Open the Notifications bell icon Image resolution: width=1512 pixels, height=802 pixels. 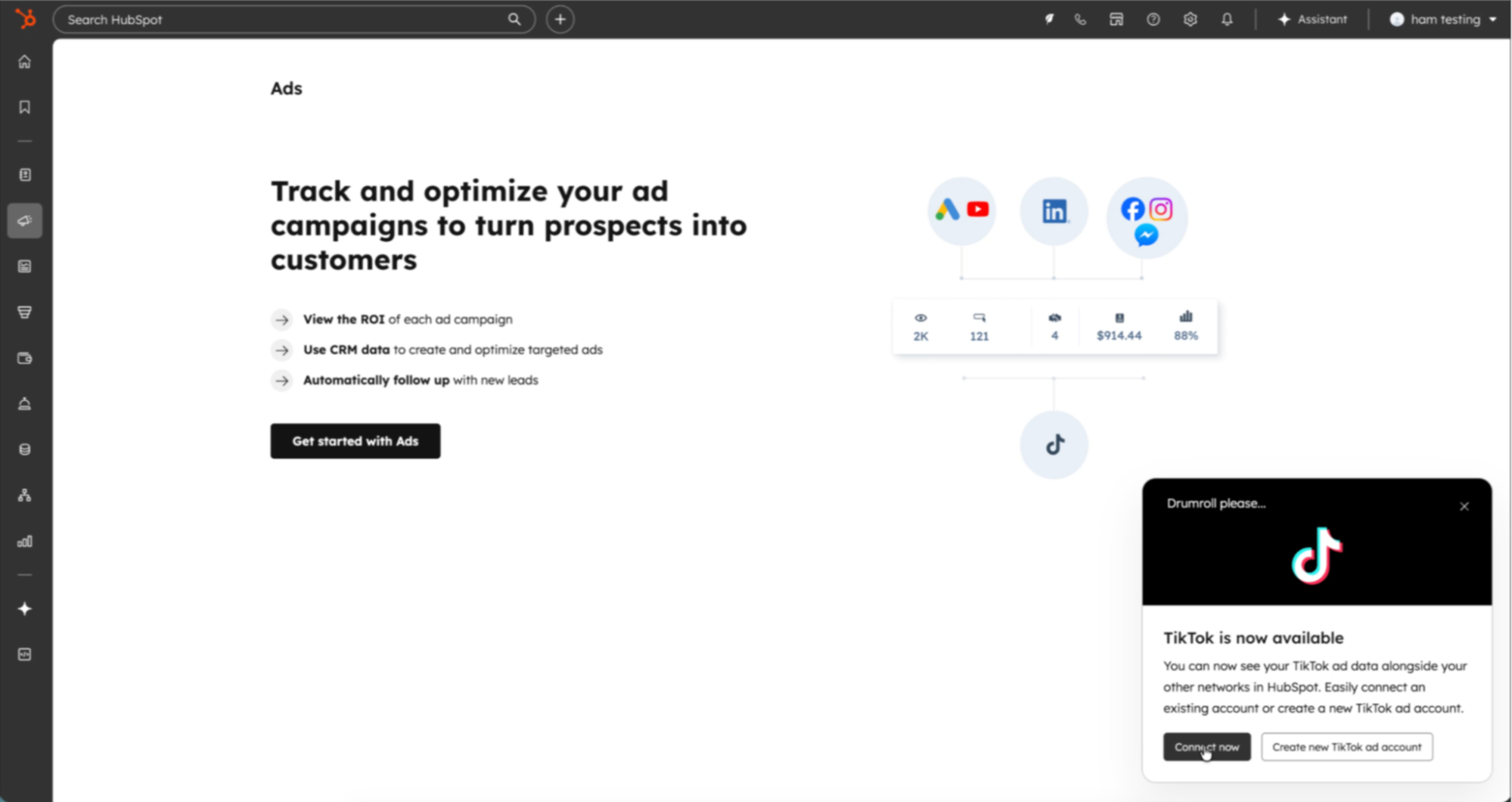[x=1227, y=20]
